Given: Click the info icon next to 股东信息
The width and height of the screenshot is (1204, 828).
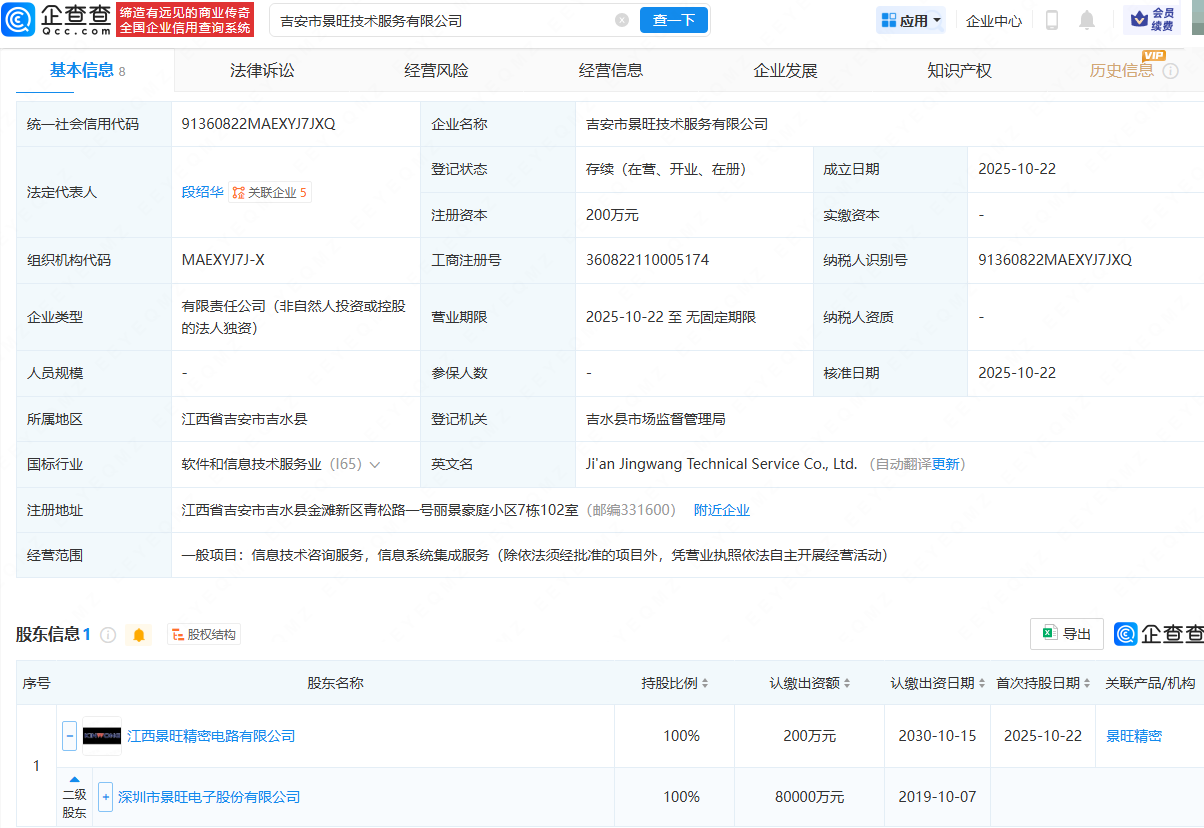Looking at the screenshot, I should pyautogui.click(x=108, y=634).
